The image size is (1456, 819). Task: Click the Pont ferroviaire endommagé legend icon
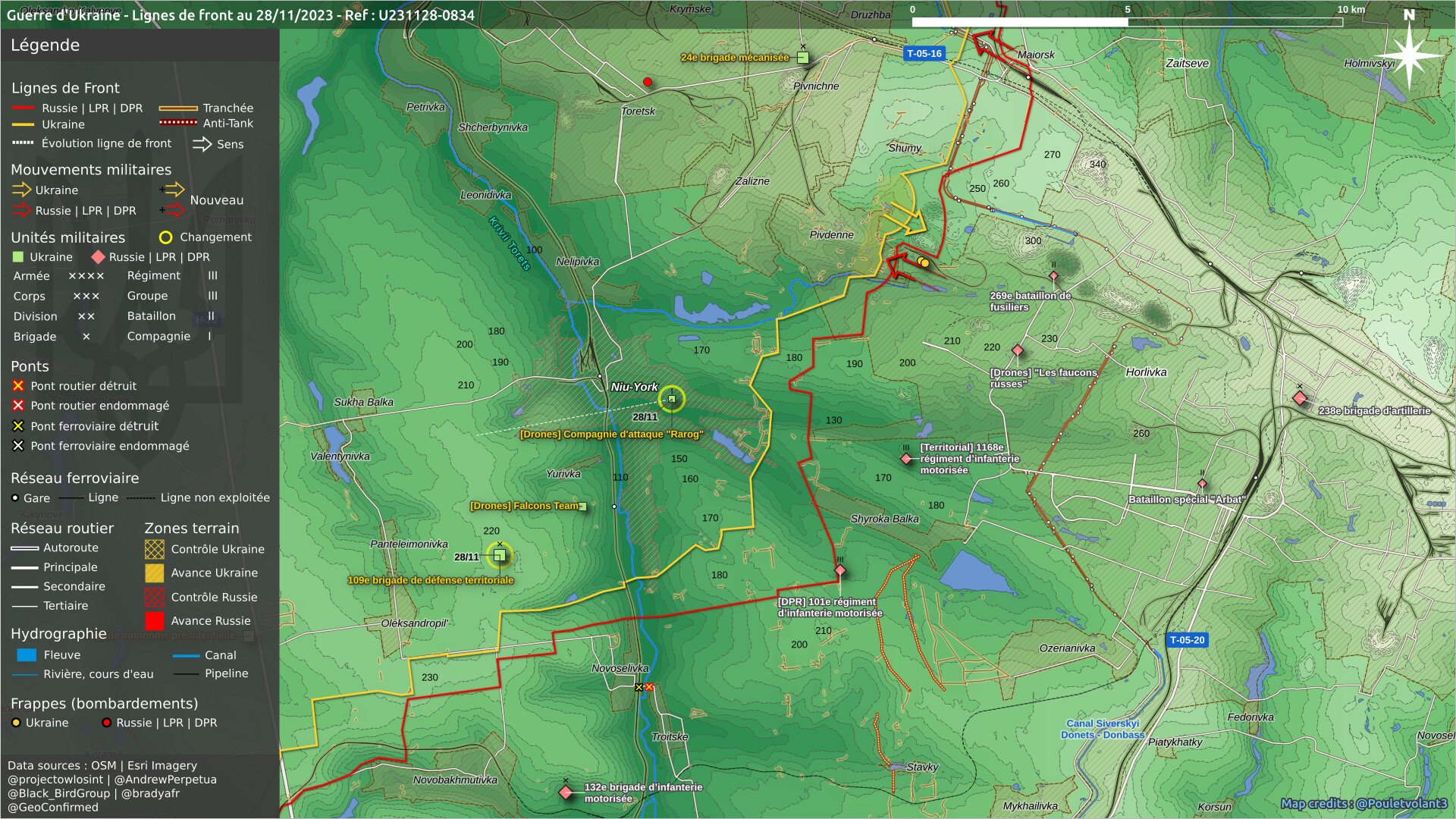(18, 446)
